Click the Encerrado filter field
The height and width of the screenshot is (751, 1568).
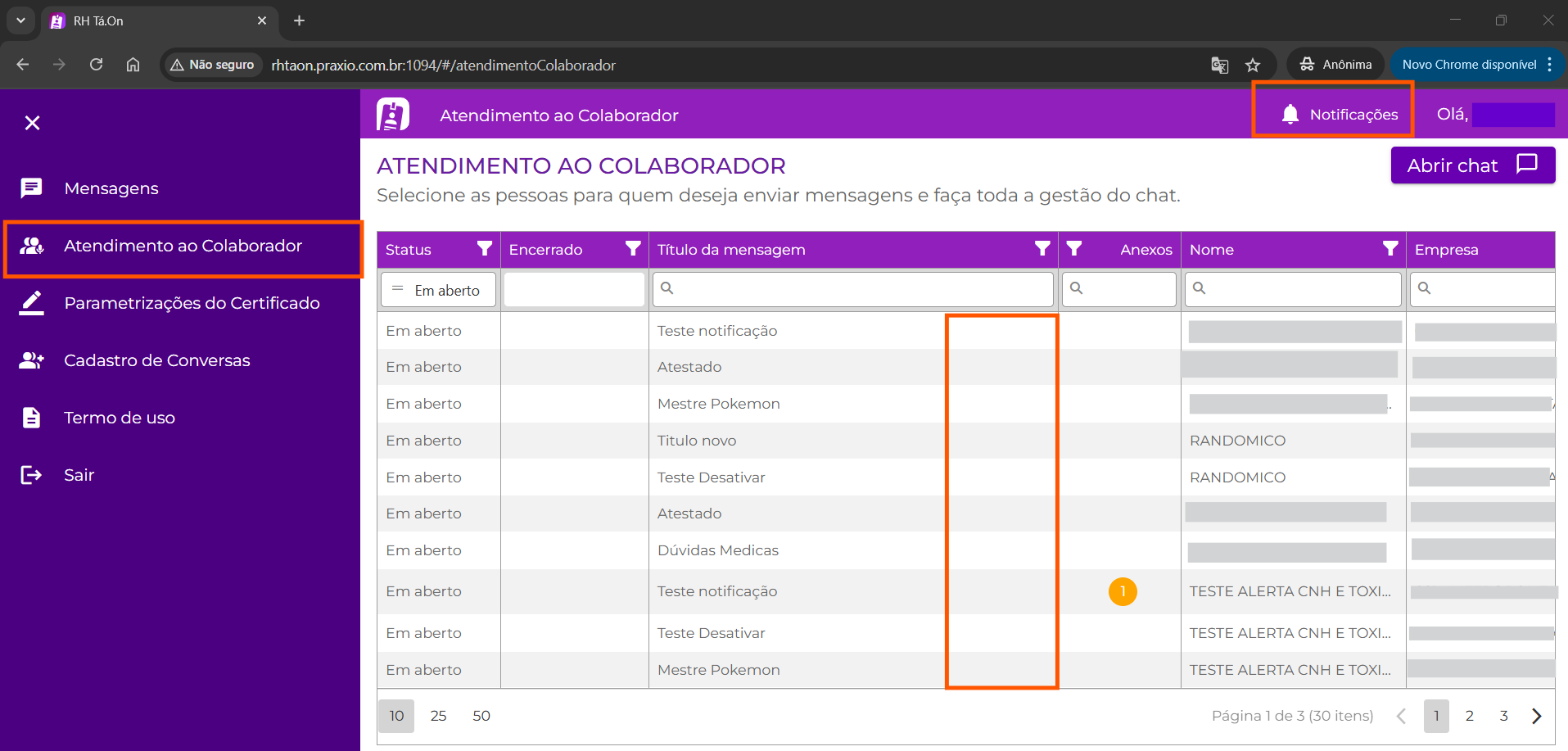574,290
